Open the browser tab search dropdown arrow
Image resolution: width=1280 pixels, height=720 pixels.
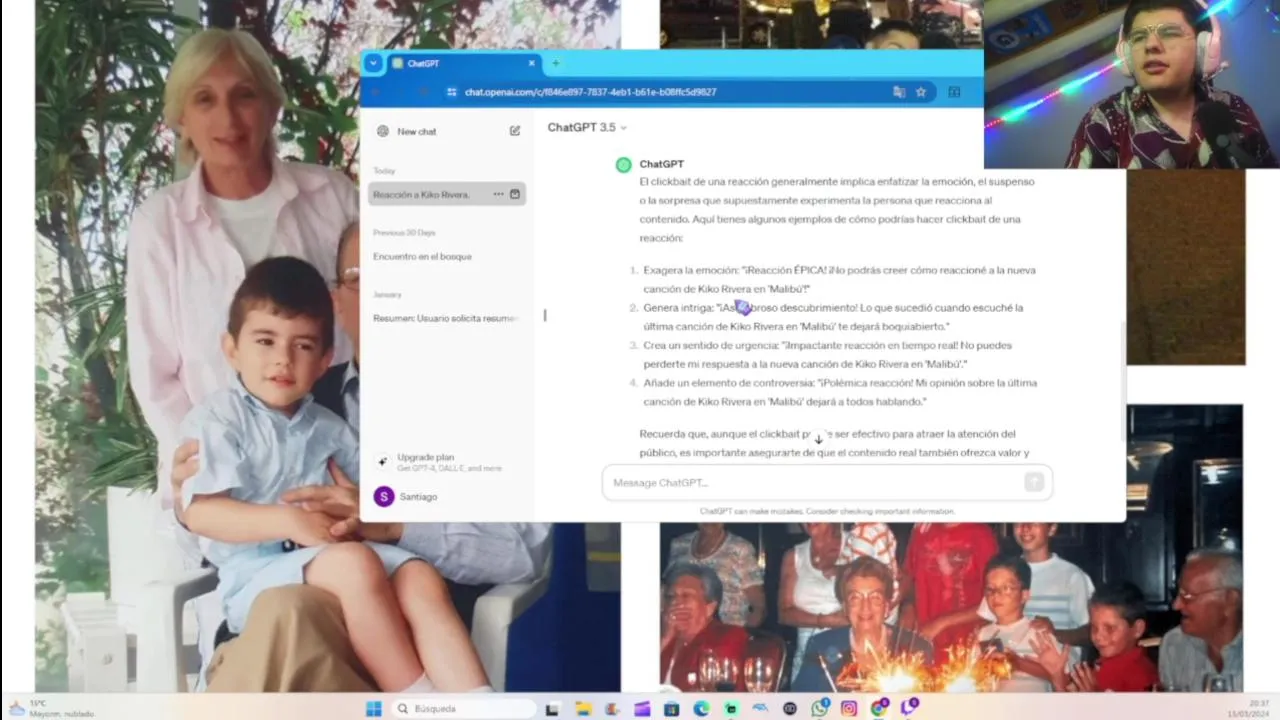coord(373,63)
